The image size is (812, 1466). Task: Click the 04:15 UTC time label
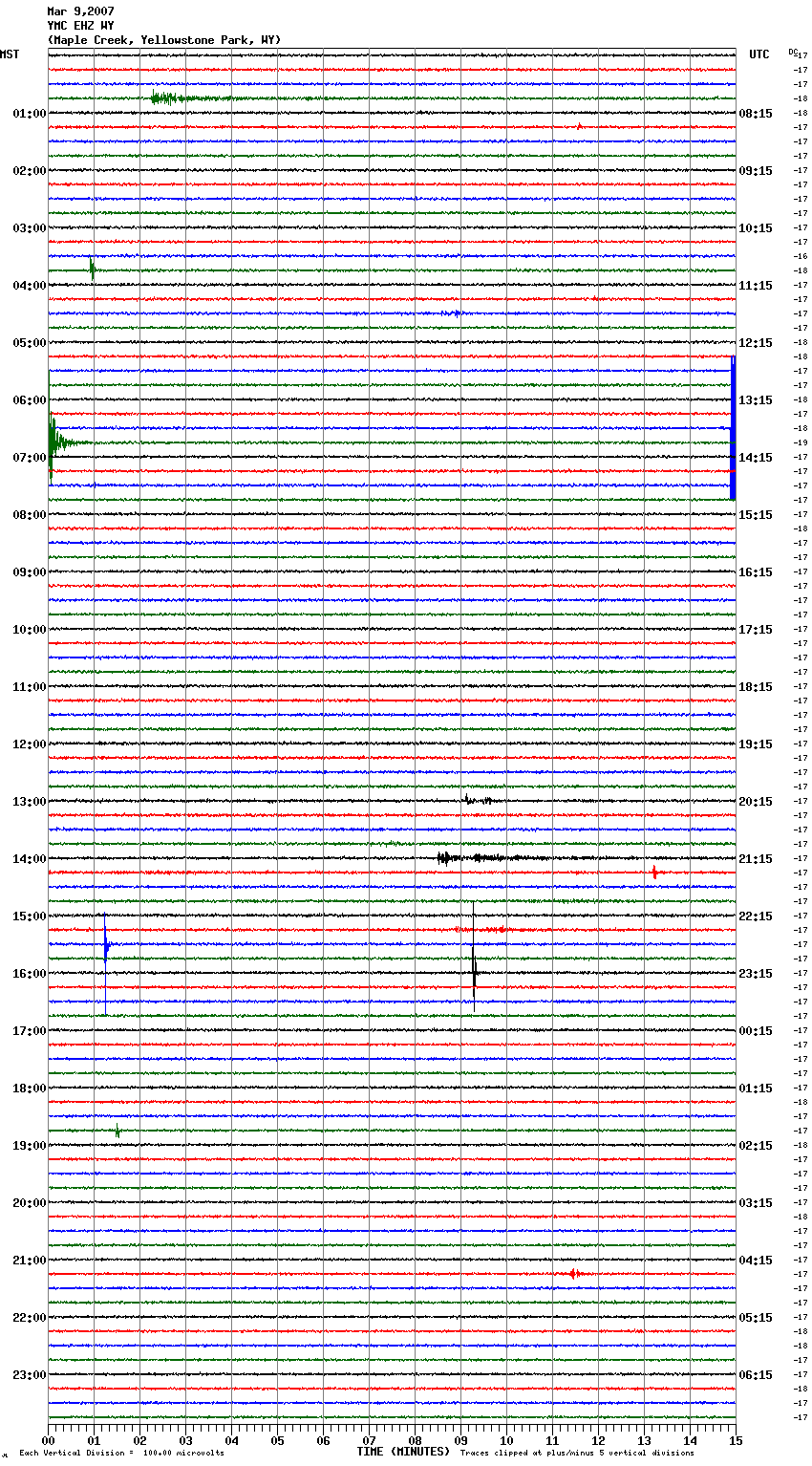coord(756,1261)
